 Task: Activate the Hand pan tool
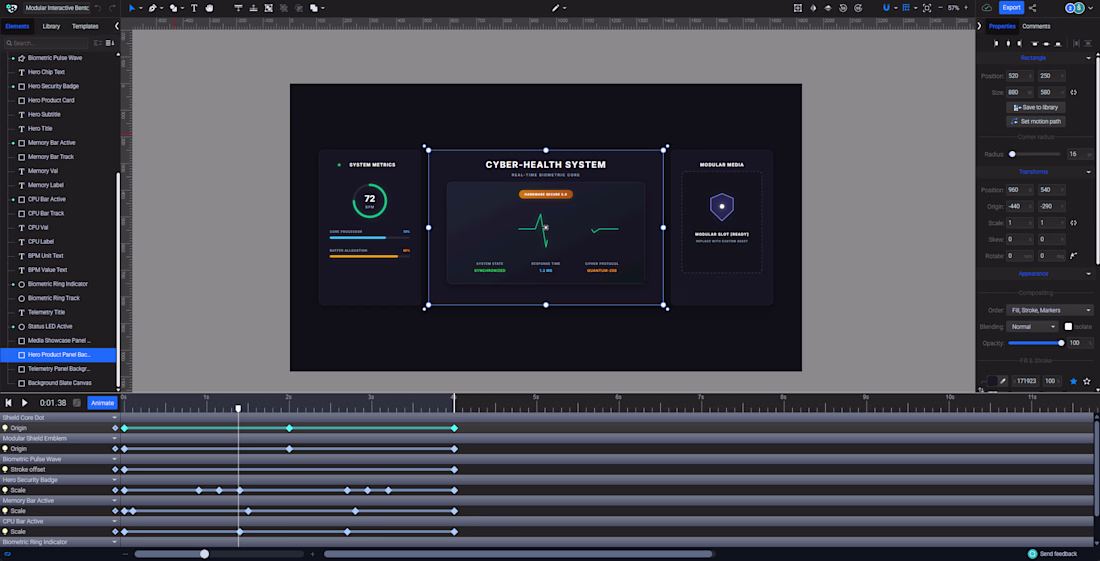[x=209, y=8]
